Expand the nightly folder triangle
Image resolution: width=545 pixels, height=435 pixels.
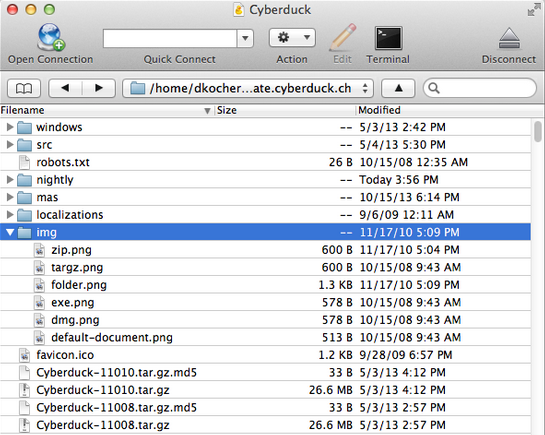(x=10, y=180)
